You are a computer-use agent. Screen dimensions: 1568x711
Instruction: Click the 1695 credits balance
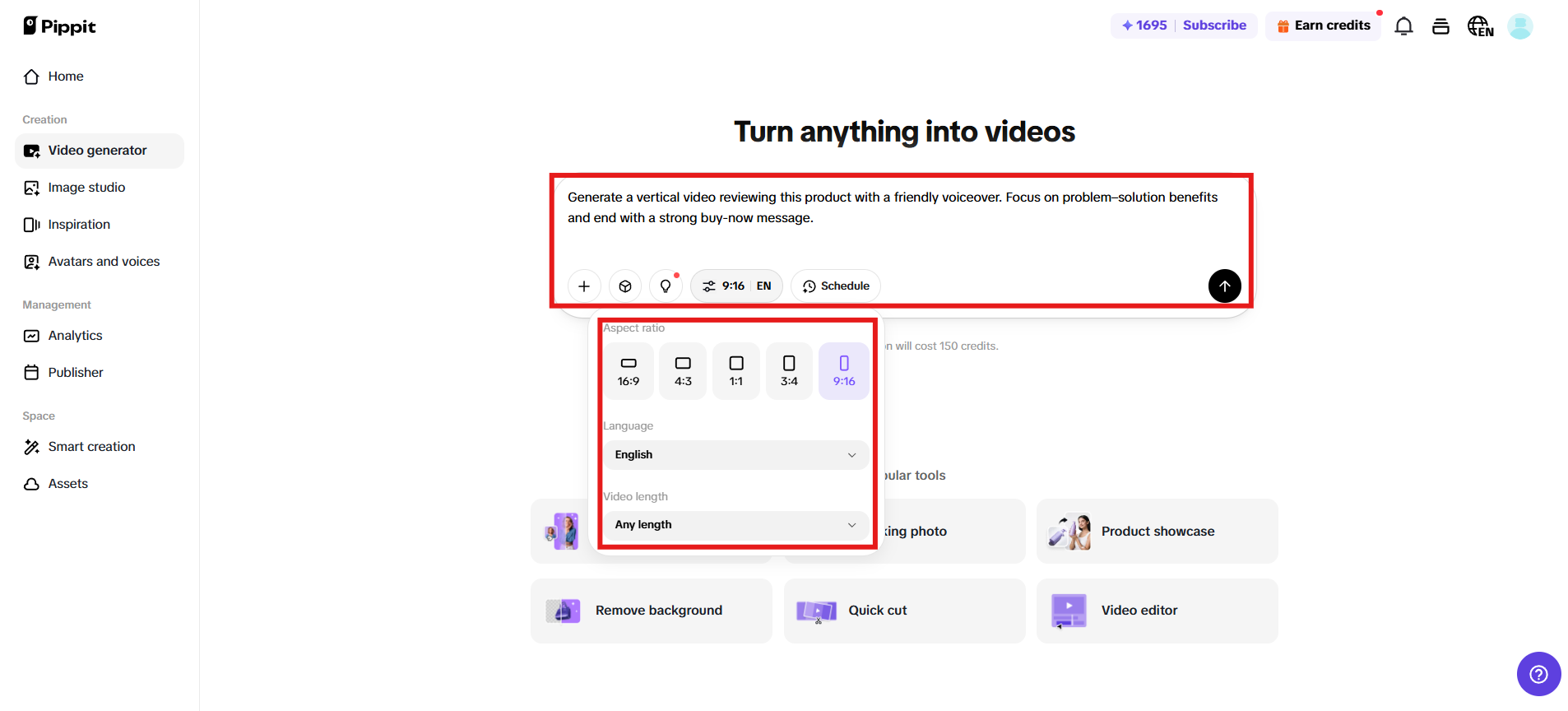coord(1144,26)
